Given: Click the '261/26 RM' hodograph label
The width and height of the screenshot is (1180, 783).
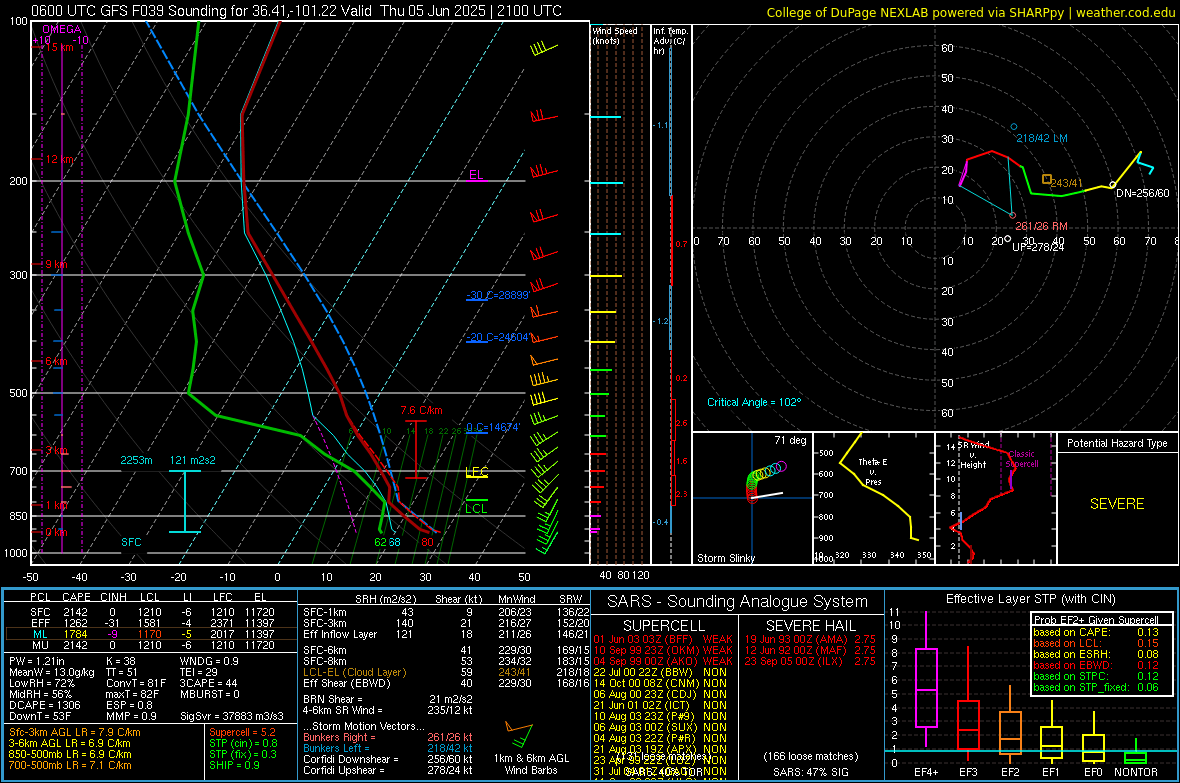Looking at the screenshot, I should [1042, 226].
